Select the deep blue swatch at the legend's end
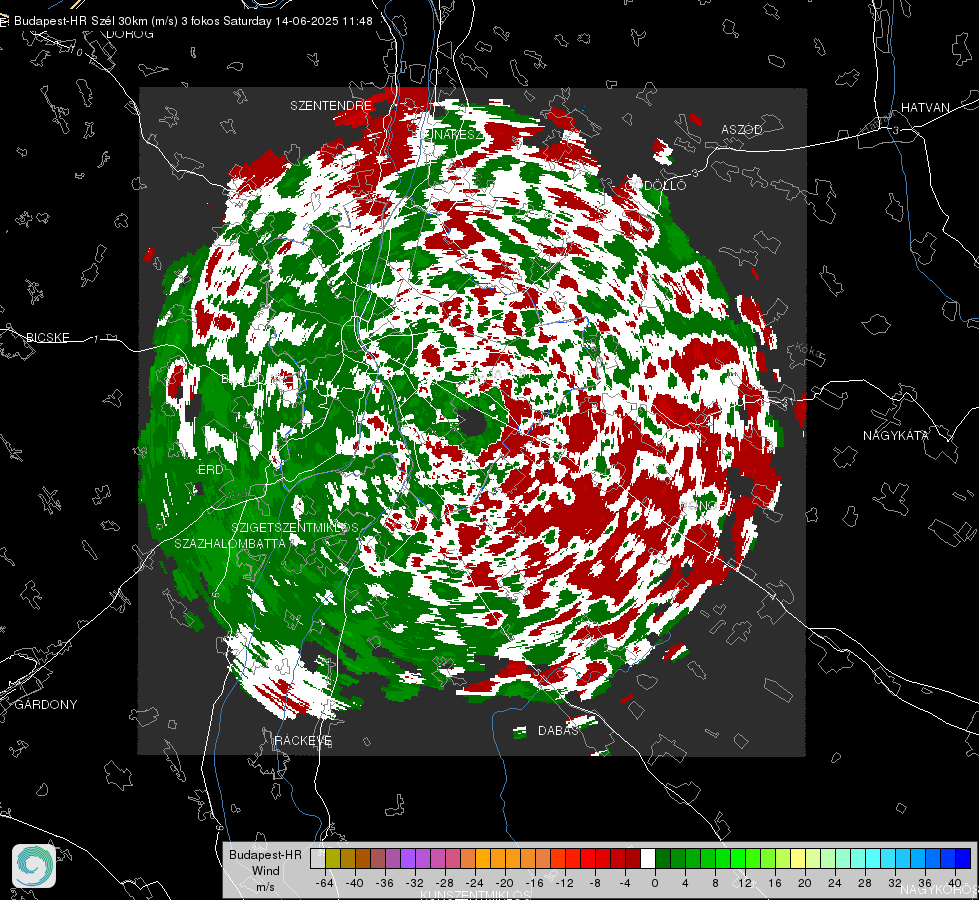Image resolution: width=979 pixels, height=900 pixels. (963, 858)
